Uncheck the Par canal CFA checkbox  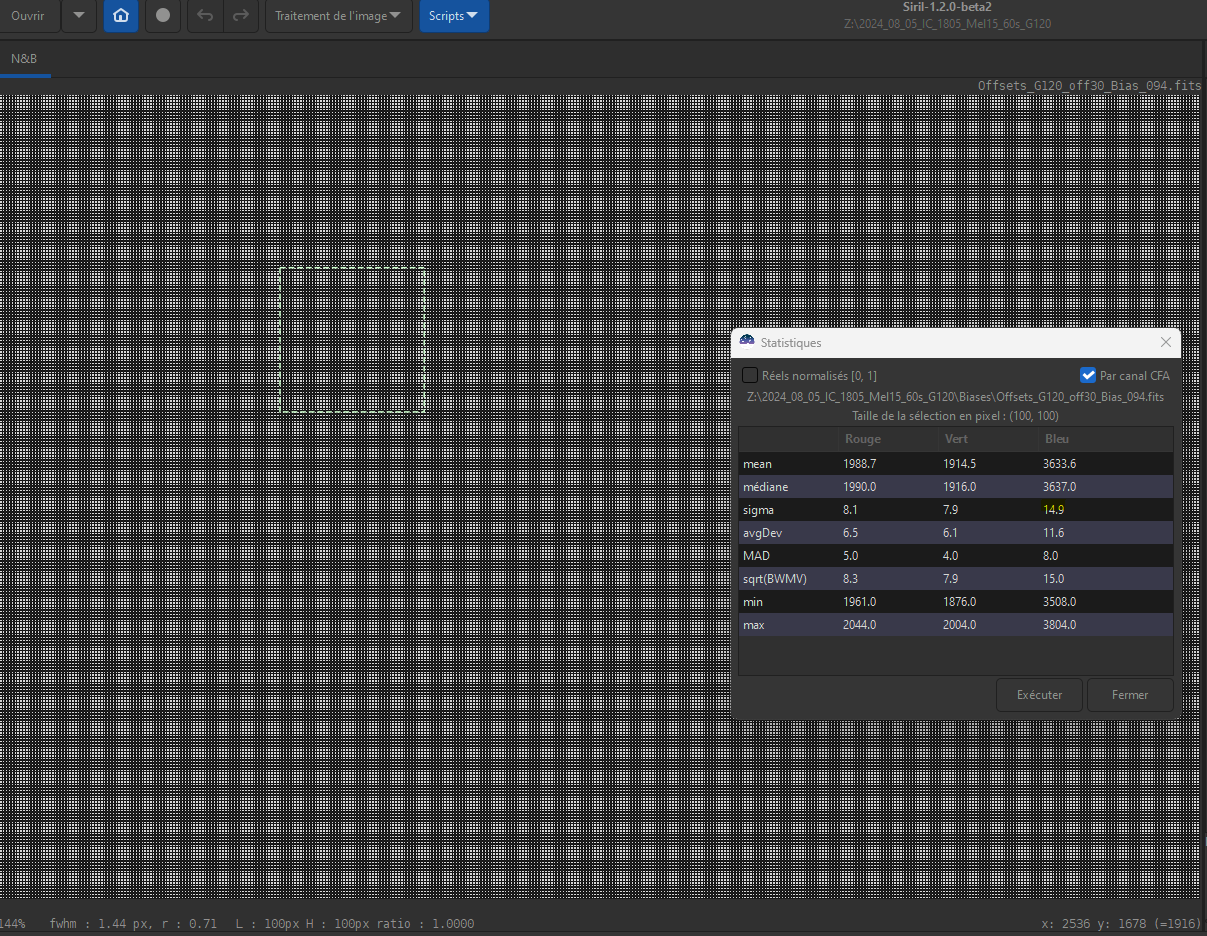[x=1089, y=376]
